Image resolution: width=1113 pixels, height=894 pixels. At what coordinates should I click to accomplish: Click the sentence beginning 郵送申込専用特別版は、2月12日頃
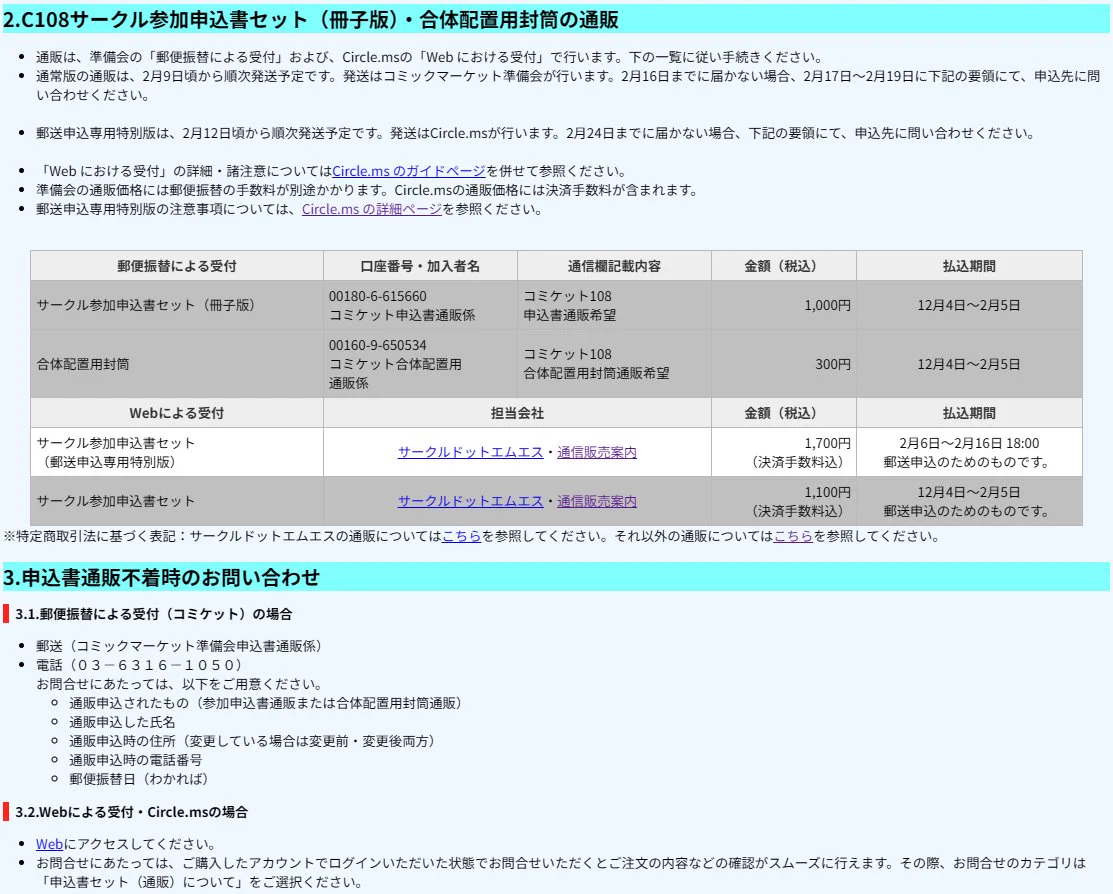(536, 133)
